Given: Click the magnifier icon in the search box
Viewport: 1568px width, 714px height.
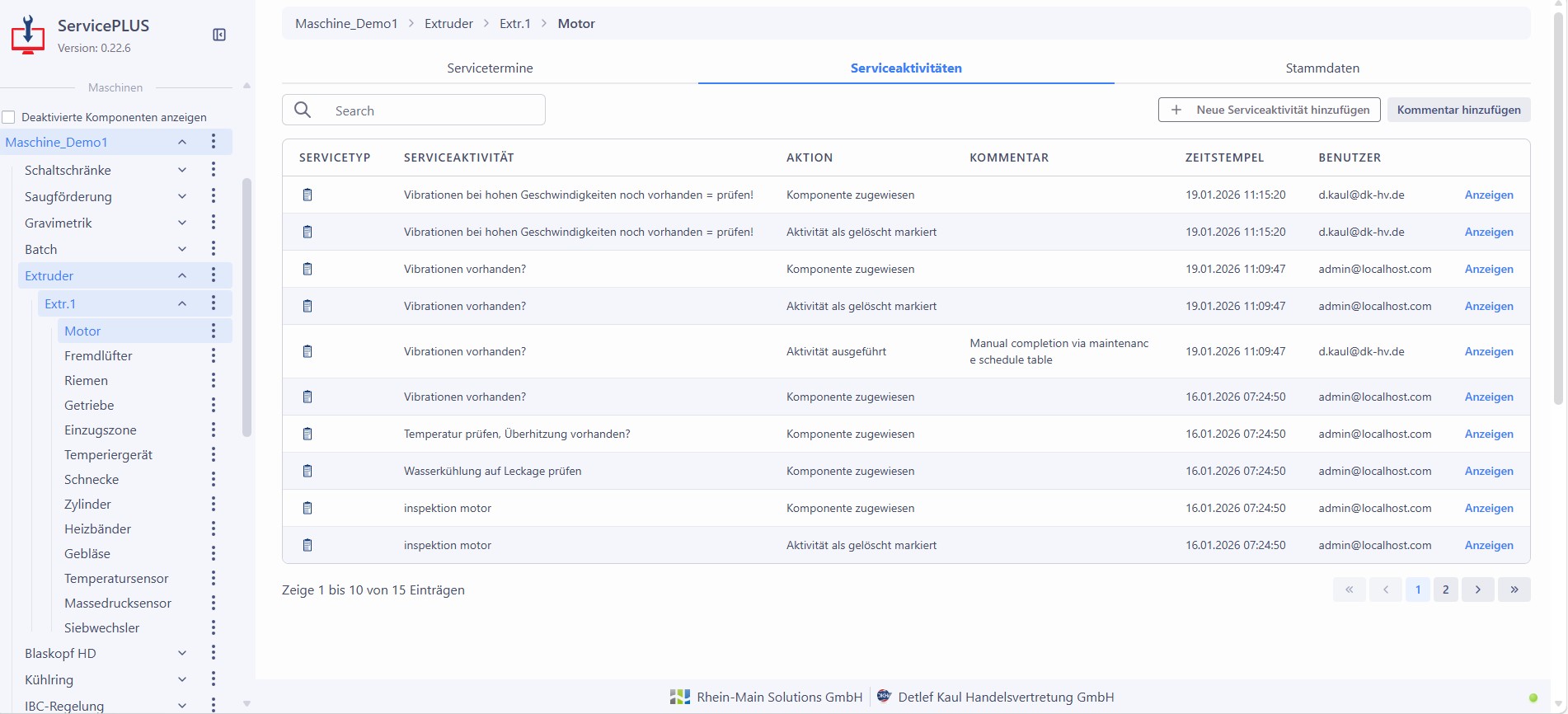Looking at the screenshot, I should click(x=303, y=110).
